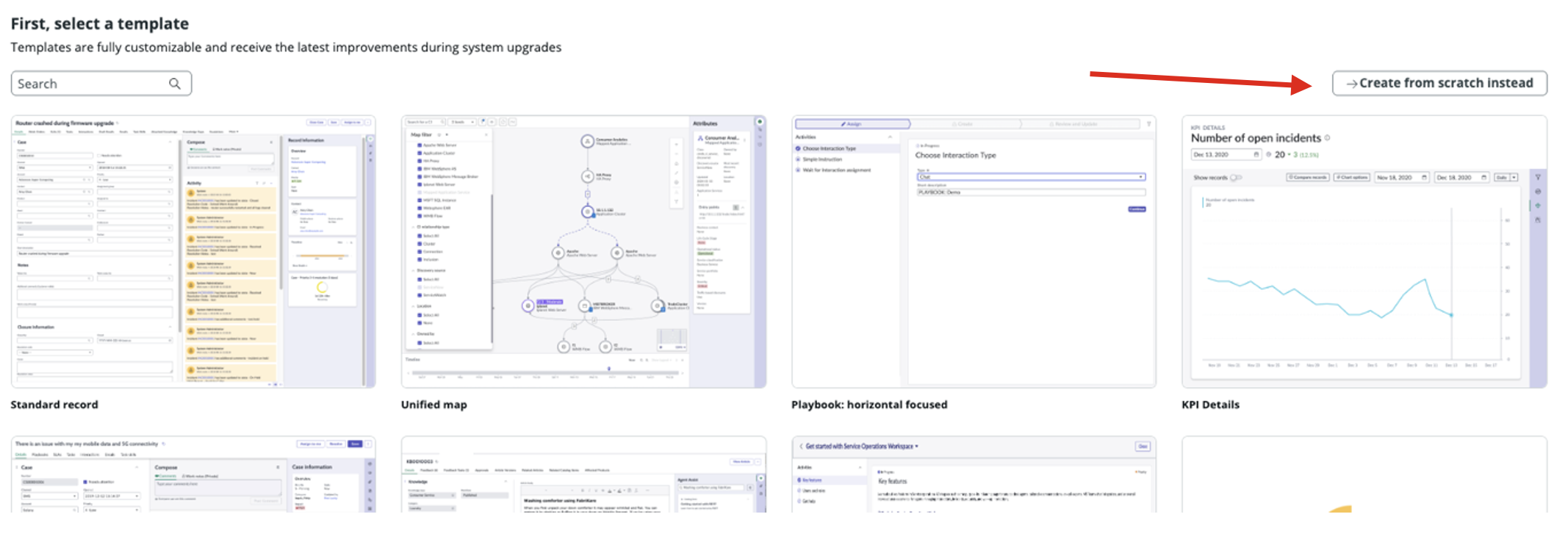Viewport: 1568px width, 539px height.
Task: Click the calendar icon beside Dec 13, 2020
Action: (x=1256, y=154)
